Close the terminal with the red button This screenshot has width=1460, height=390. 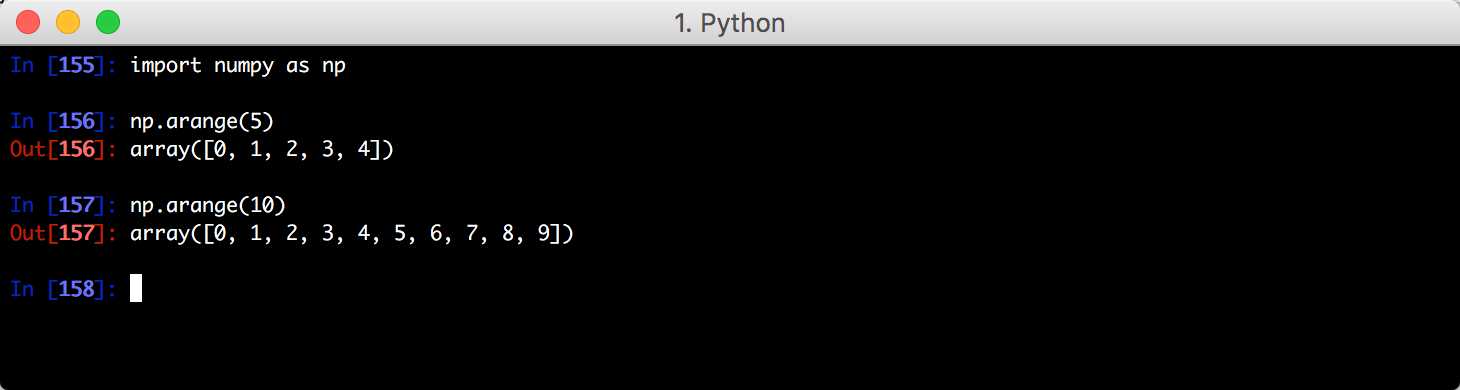point(29,21)
